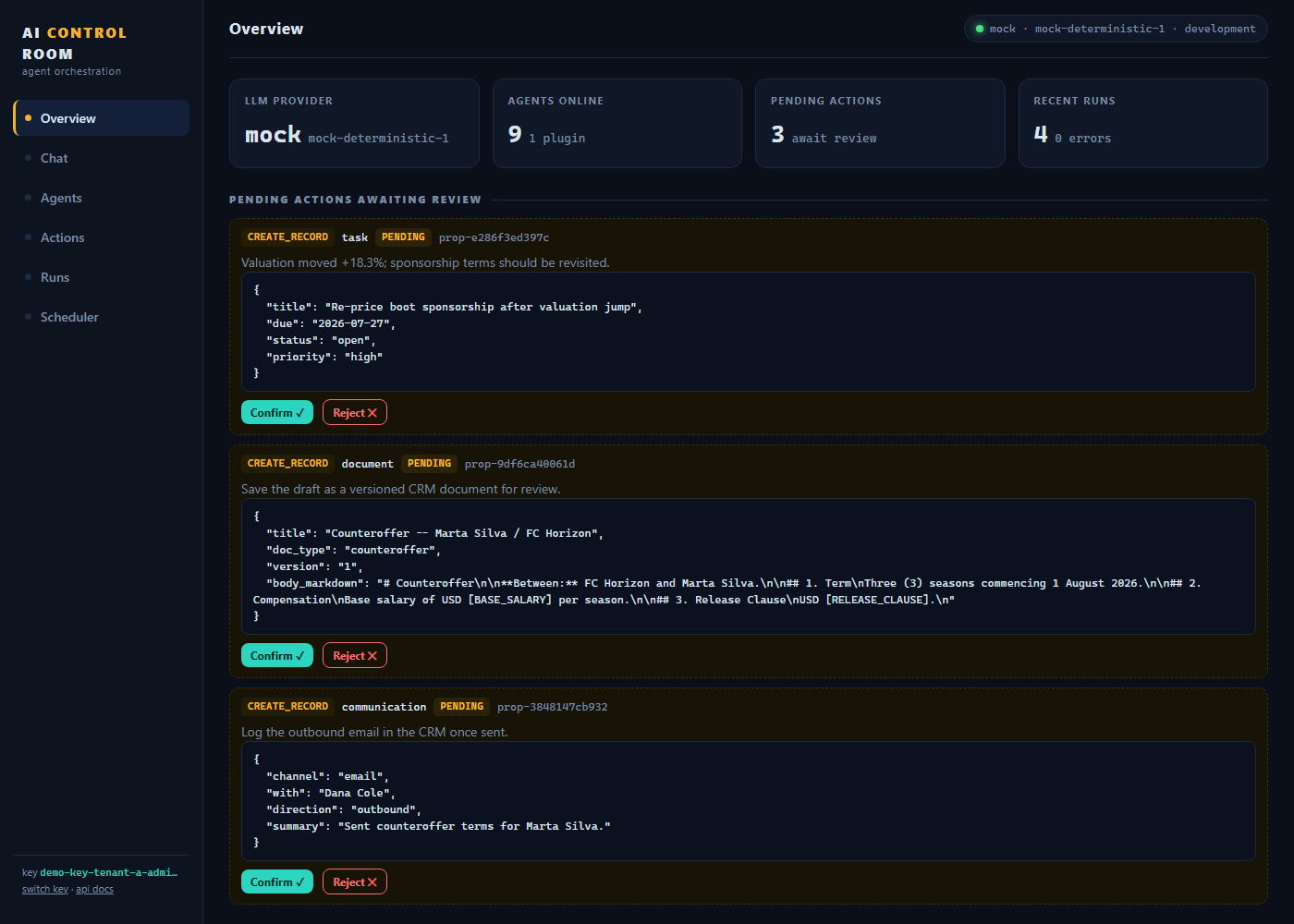Click the PENDING badge on the communication card
This screenshot has height=924, width=1294.
[x=461, y=707]
